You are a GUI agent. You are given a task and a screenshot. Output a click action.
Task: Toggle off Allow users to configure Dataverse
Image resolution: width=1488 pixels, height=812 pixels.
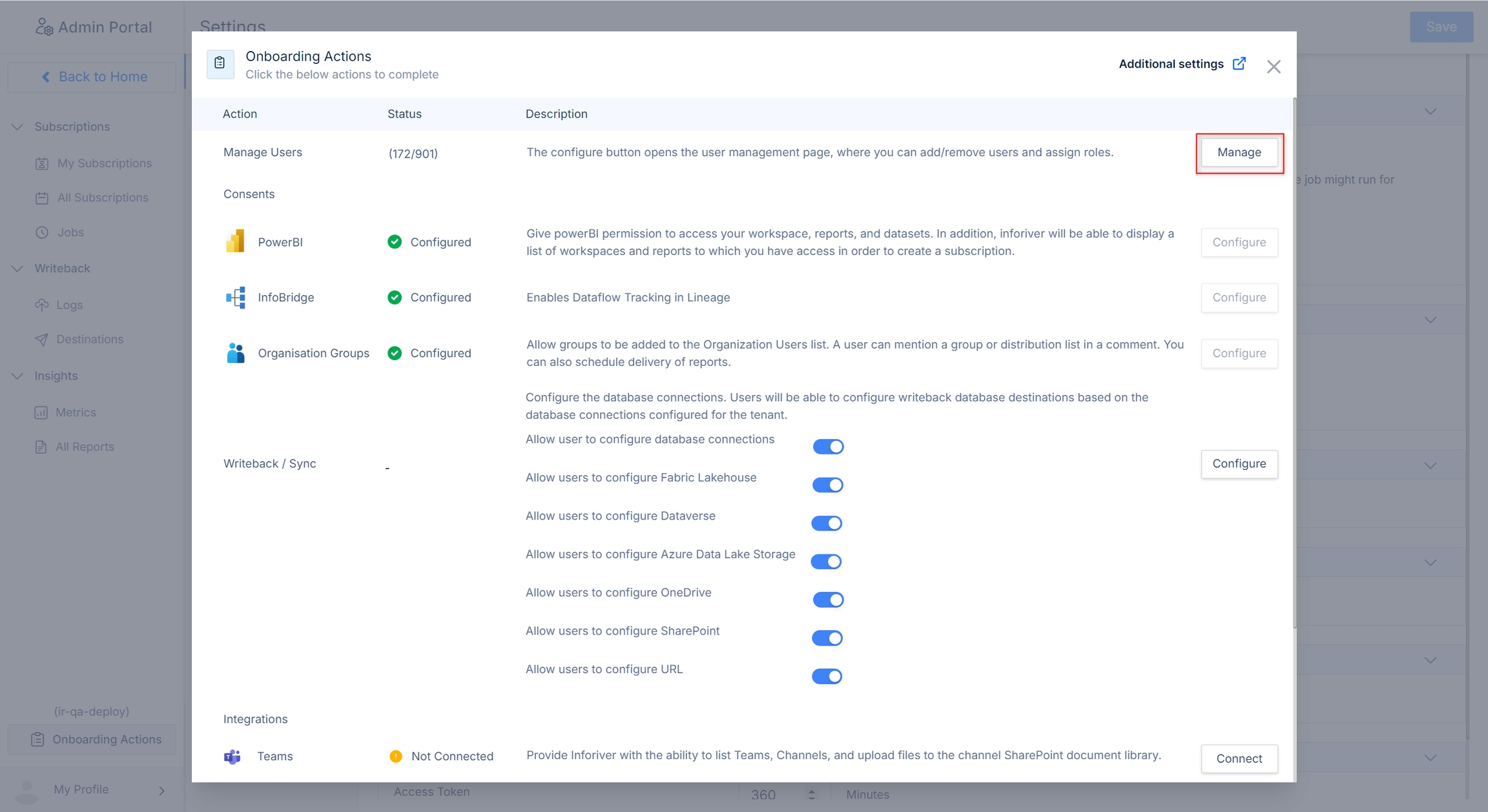point(827,523)
